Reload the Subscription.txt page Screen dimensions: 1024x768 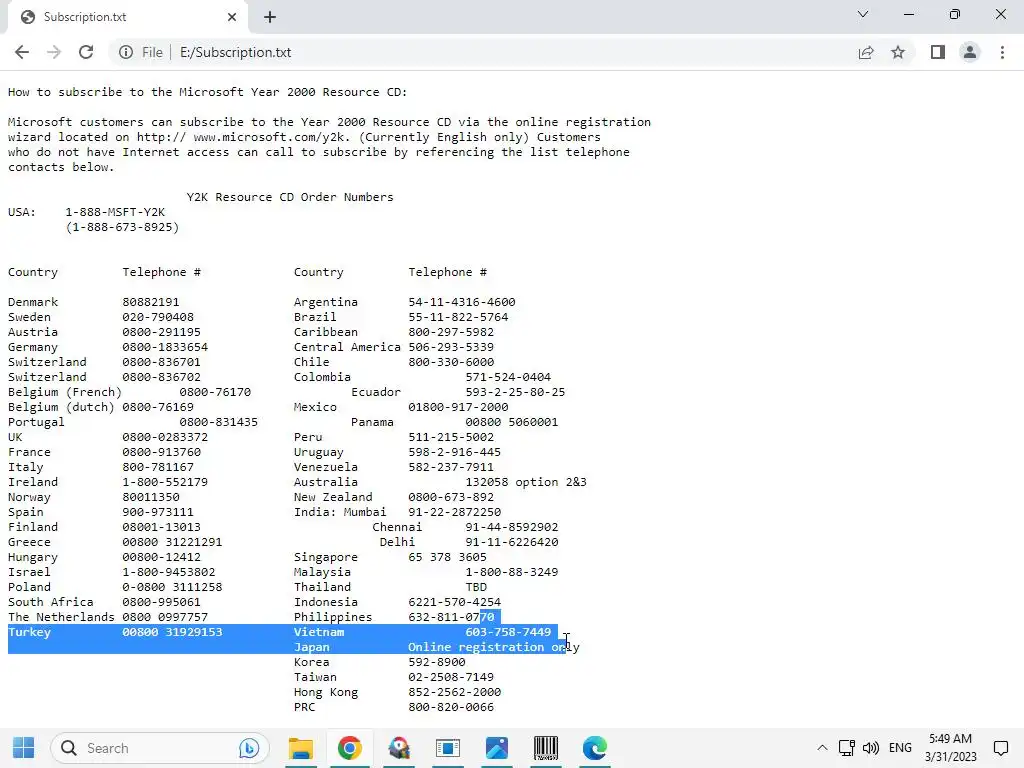coord(86,52)
